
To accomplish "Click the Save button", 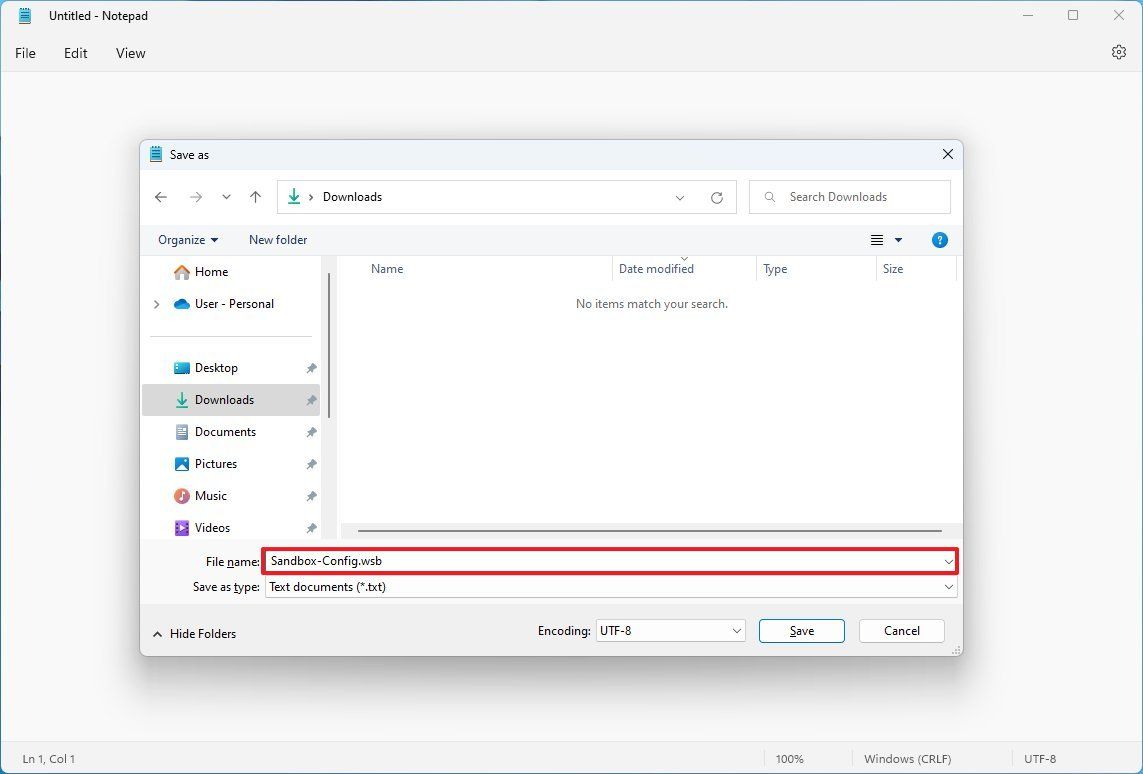I will 801,631.
